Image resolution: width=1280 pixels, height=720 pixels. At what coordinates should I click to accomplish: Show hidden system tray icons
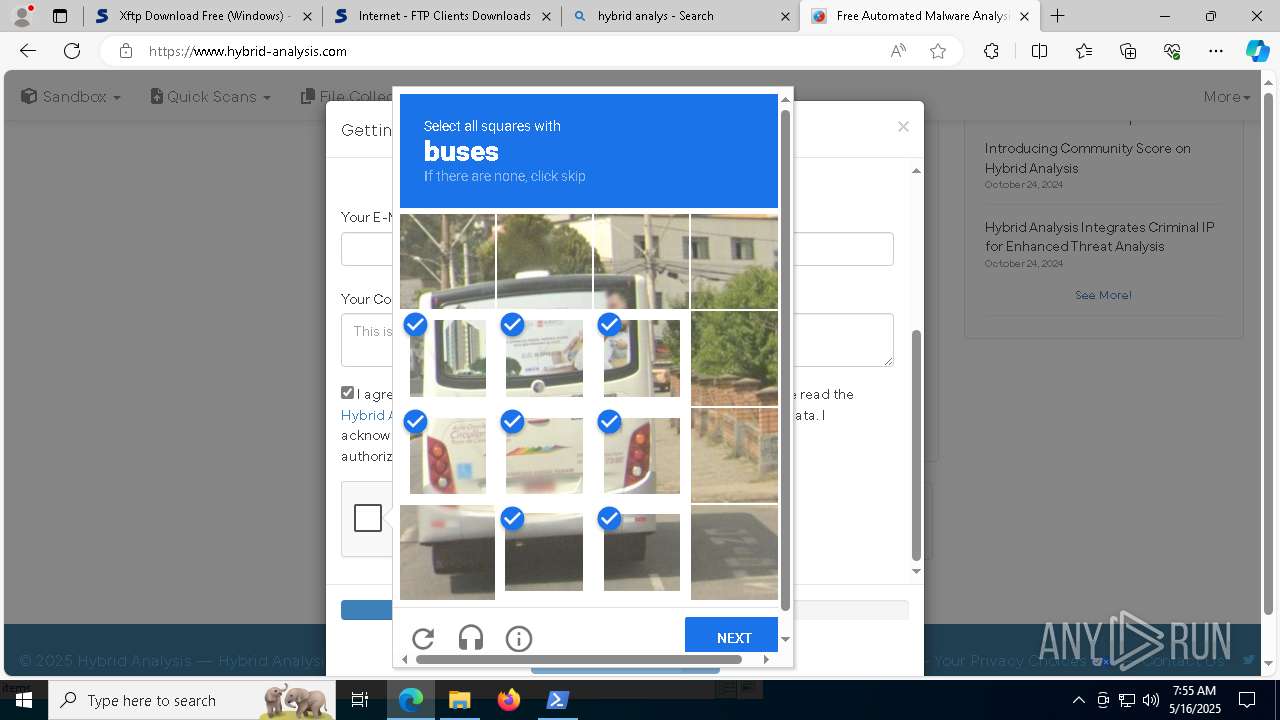tap(1078, 700)
